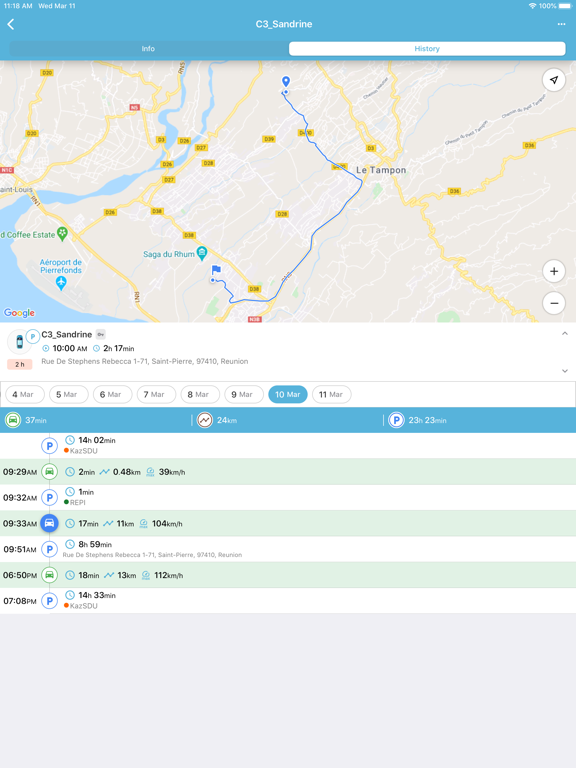Tap the 0.48km distance value

click(x=126, y=472)
